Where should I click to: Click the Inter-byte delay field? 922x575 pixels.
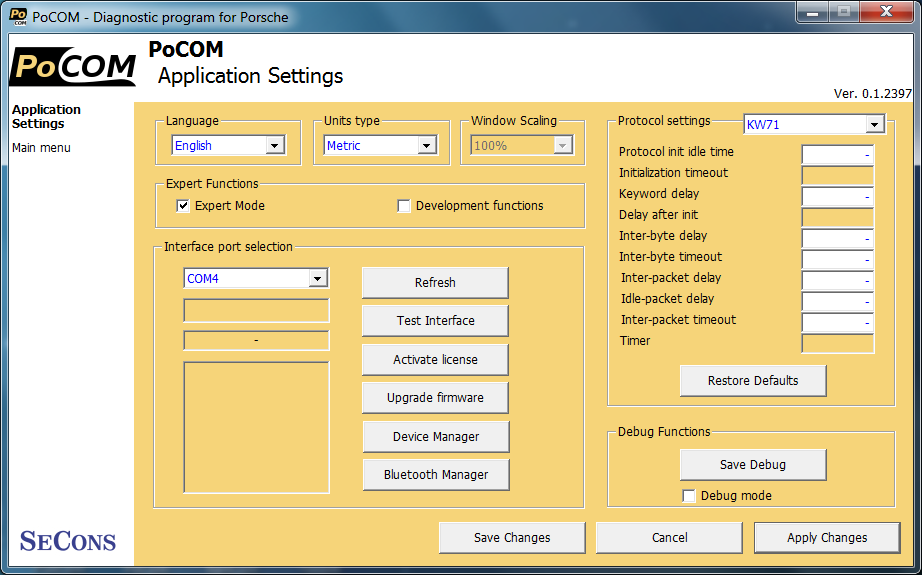pos(837,238)
